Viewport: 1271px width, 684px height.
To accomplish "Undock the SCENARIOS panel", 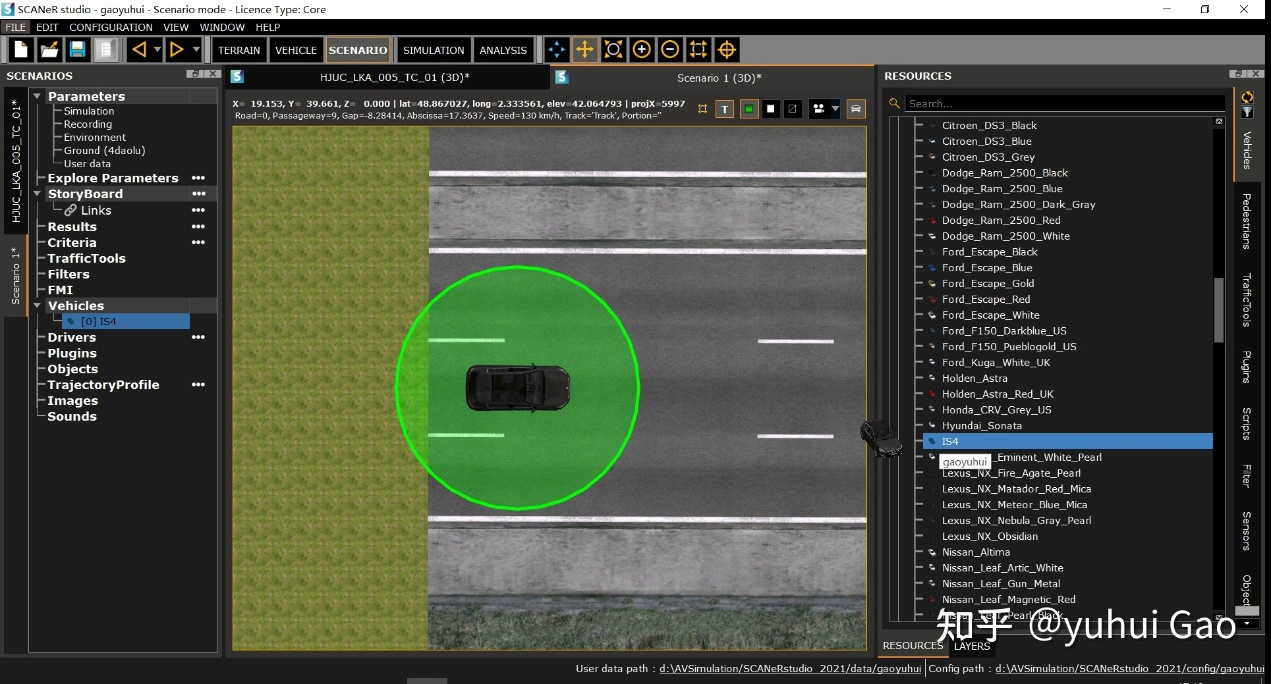I will (193, 75).
